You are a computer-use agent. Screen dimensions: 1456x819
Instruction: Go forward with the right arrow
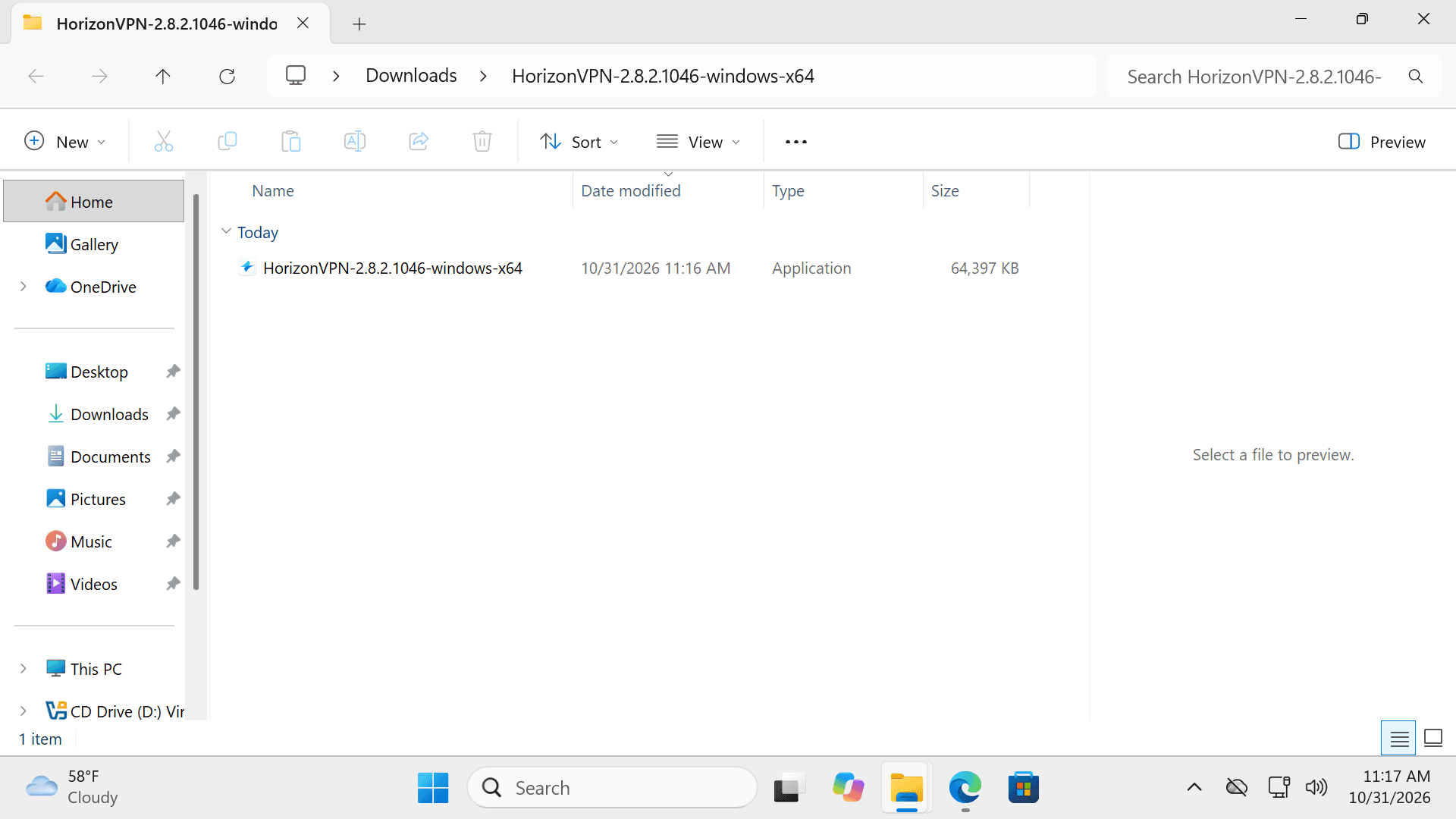pyautogui.click(x=99, y=76)
